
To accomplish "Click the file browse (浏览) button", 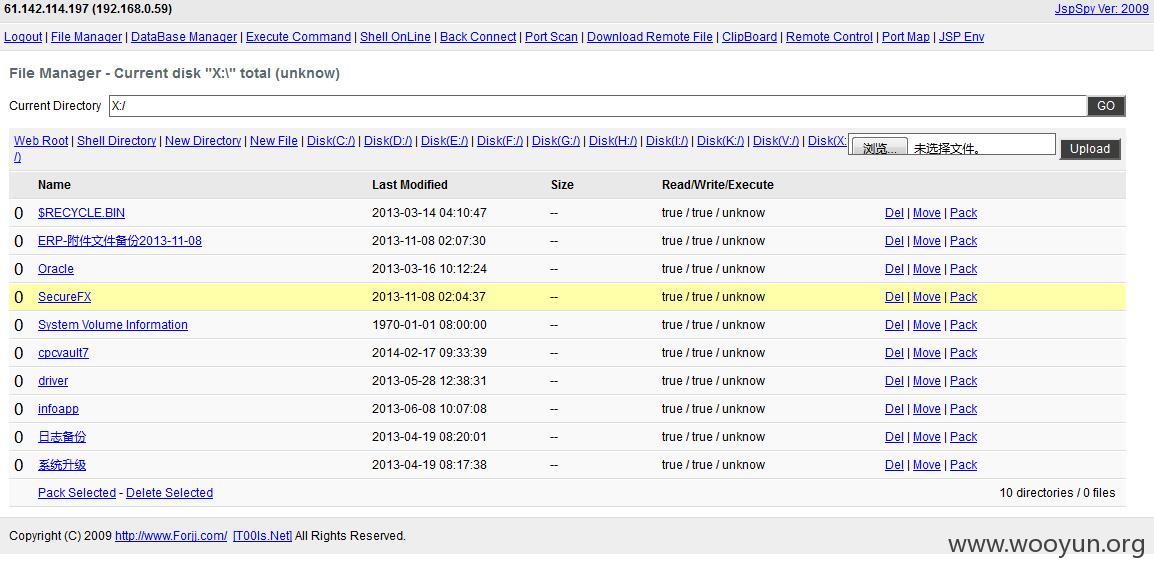I will [879, 148].
